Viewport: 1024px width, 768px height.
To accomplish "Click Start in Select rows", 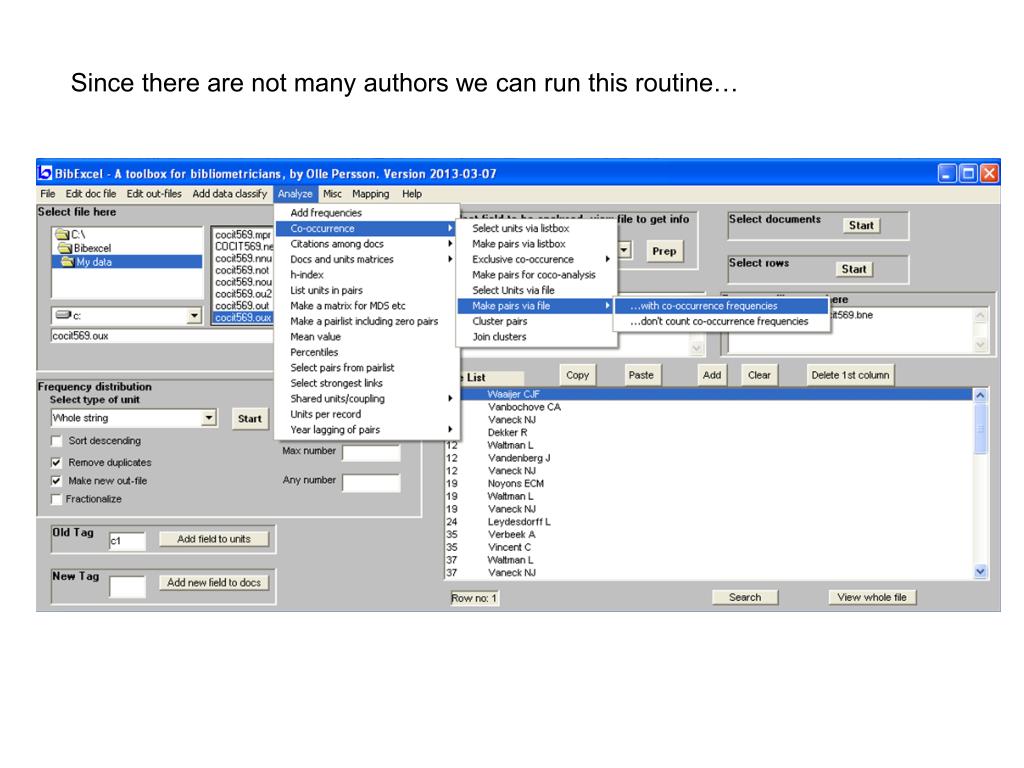I will (x=854, y=269).
